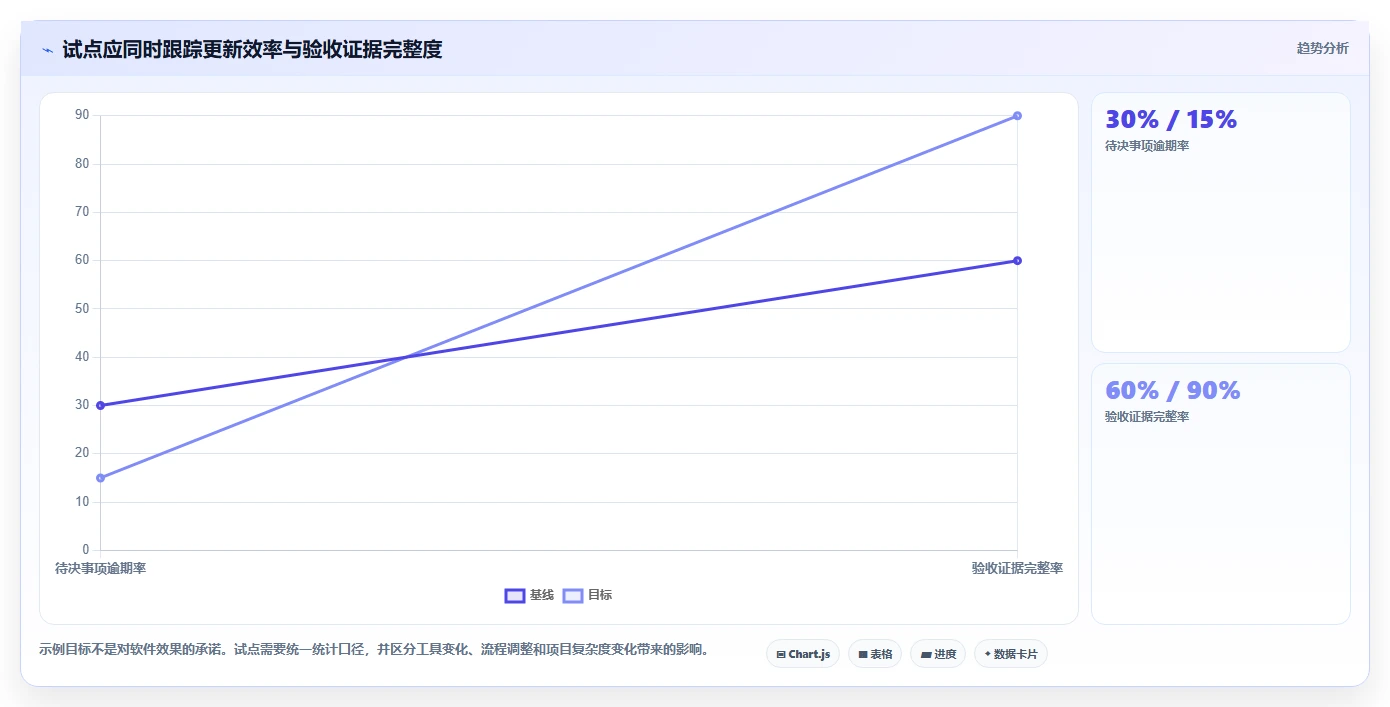1390x707 pixels.
Task: Click the 目标 legend color box
Action: 573,595
